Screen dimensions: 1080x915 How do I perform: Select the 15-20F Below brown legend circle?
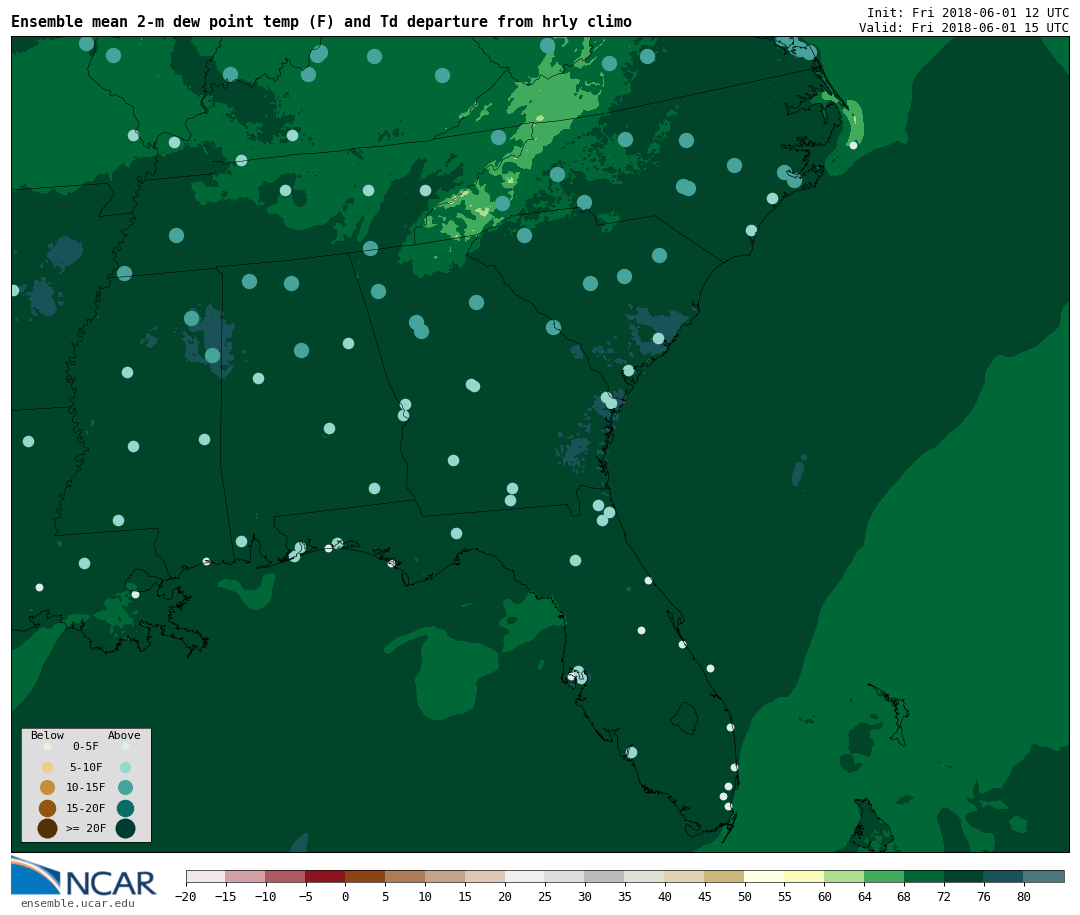pyautogui.click(x=47, y=808)
